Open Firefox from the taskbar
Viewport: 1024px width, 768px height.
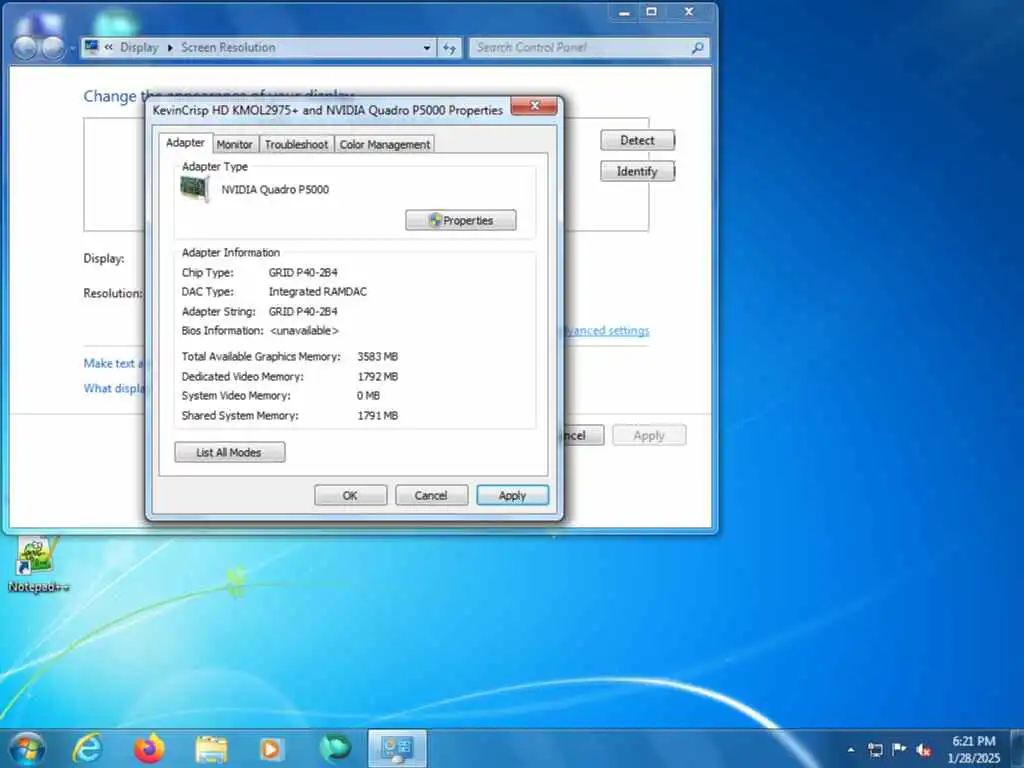149,748
